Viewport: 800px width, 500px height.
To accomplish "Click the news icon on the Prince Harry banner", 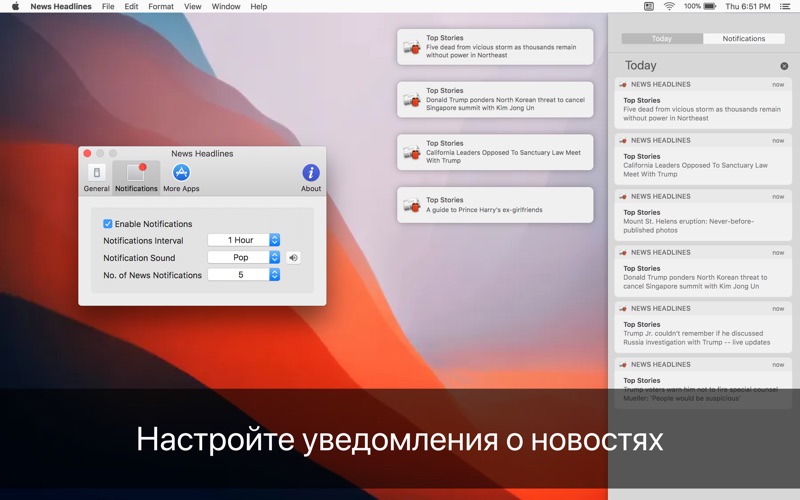I will 412,205.
